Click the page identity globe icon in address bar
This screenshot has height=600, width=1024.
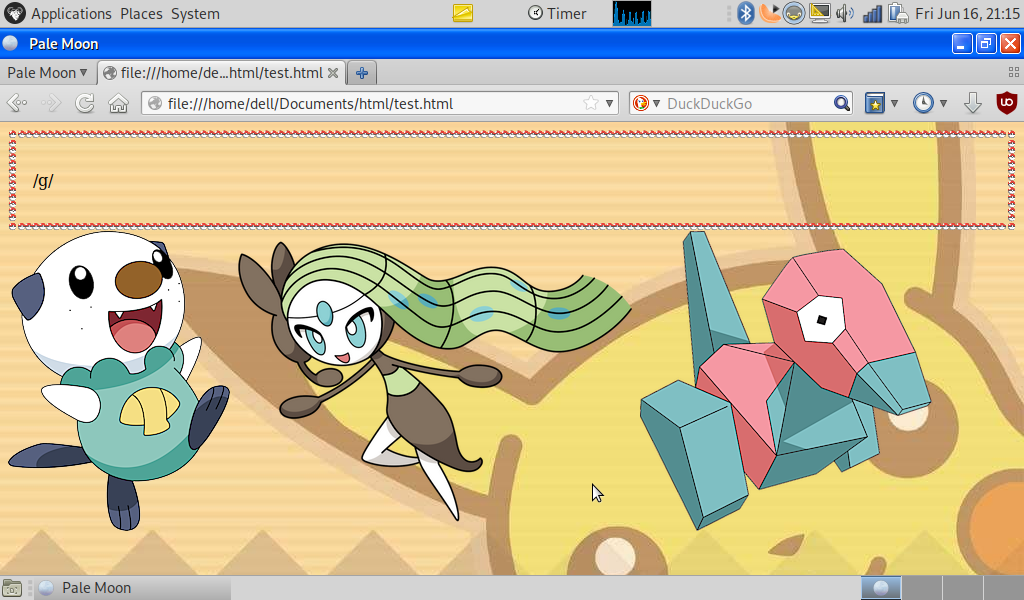(155, 103)
